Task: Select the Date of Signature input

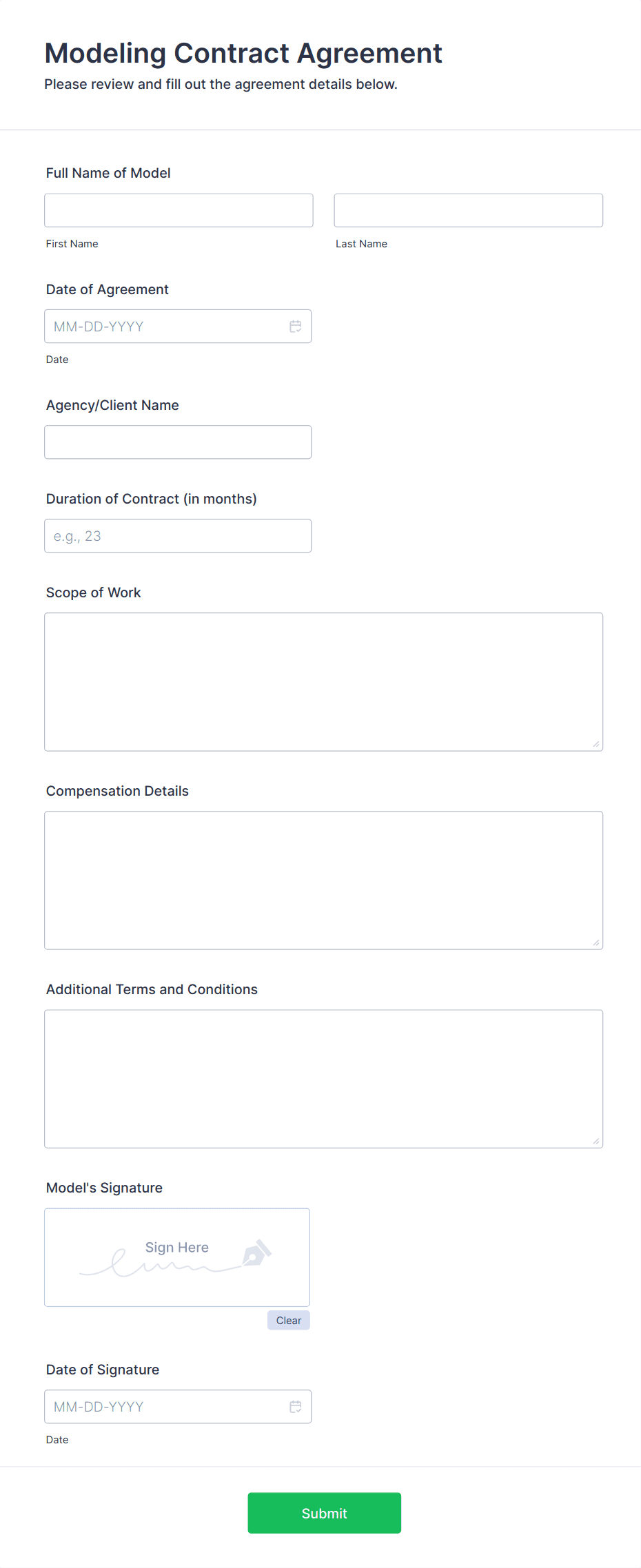Action: pyautogui.click(x=159, y=1406)
